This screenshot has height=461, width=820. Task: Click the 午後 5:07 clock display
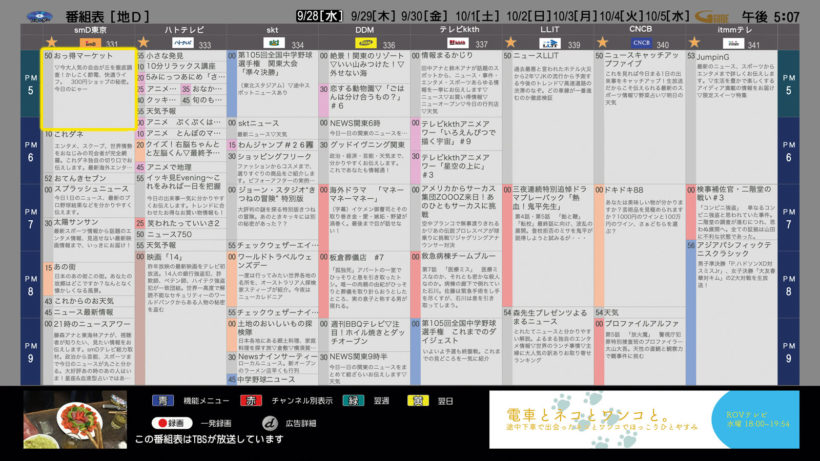pos(771,17)
